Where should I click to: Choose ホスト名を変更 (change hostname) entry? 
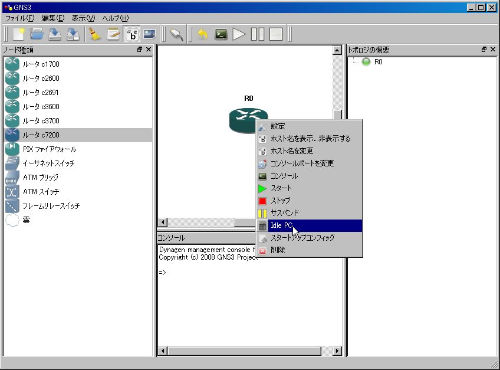(309, 151)
